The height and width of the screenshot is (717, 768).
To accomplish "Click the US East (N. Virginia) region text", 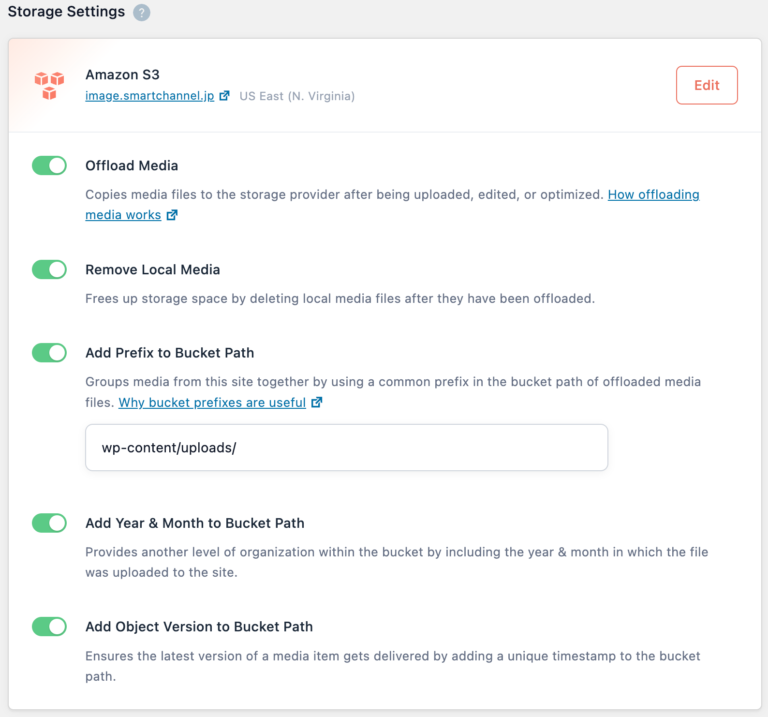I will [297, 96].
